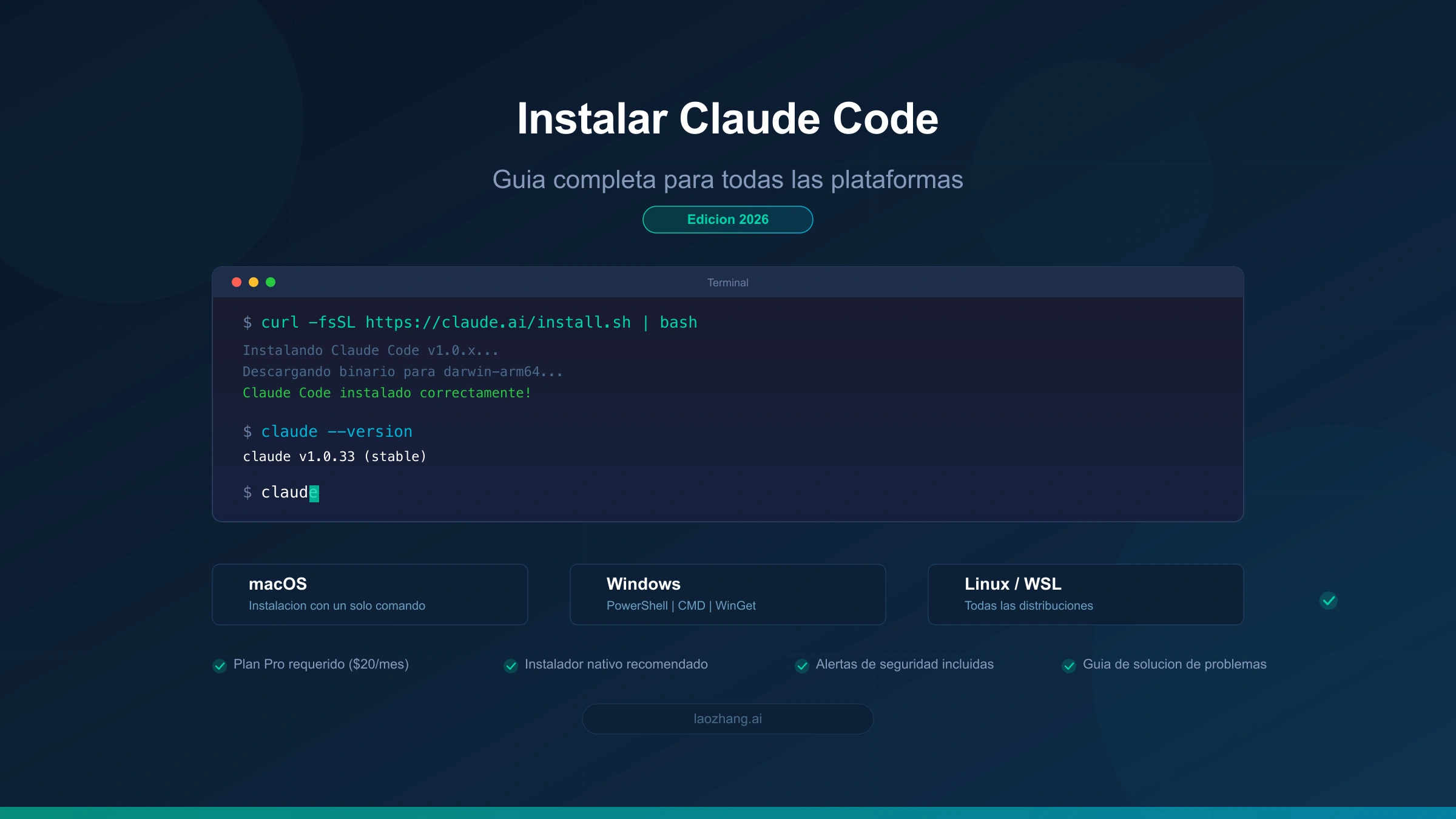Click 'Instalacion con un solo comando' text
Viewport: 1456px width, 819px height.
click(337, 605)
